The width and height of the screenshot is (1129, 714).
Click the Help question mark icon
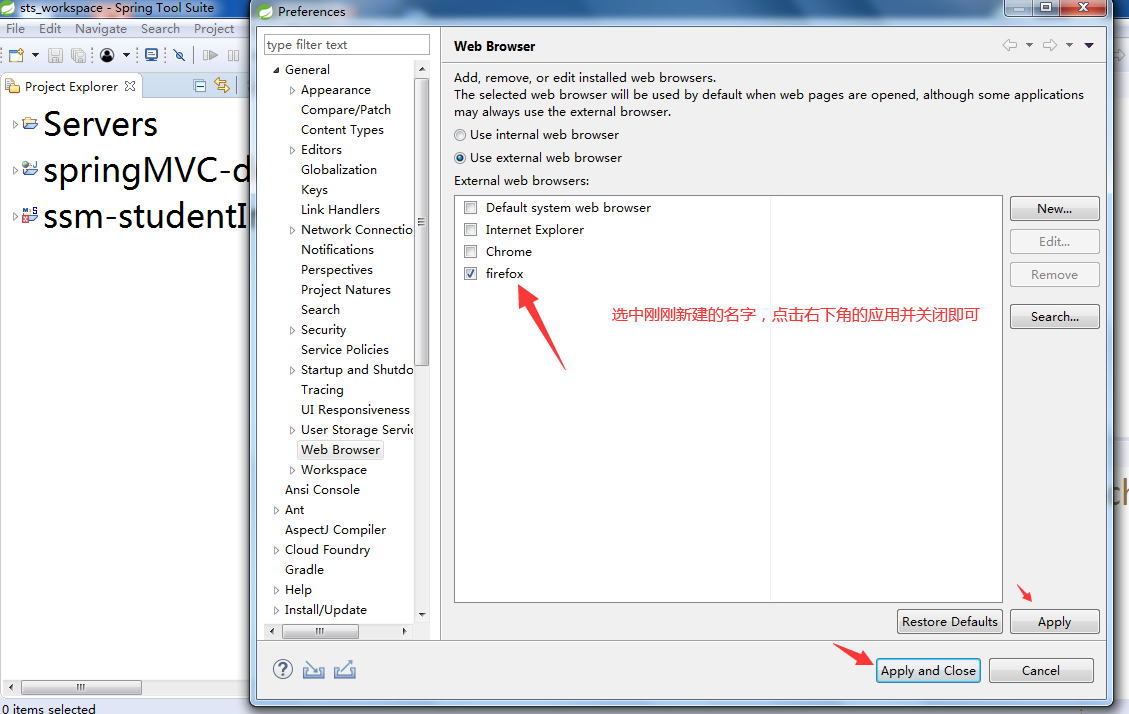coord(283,669)
